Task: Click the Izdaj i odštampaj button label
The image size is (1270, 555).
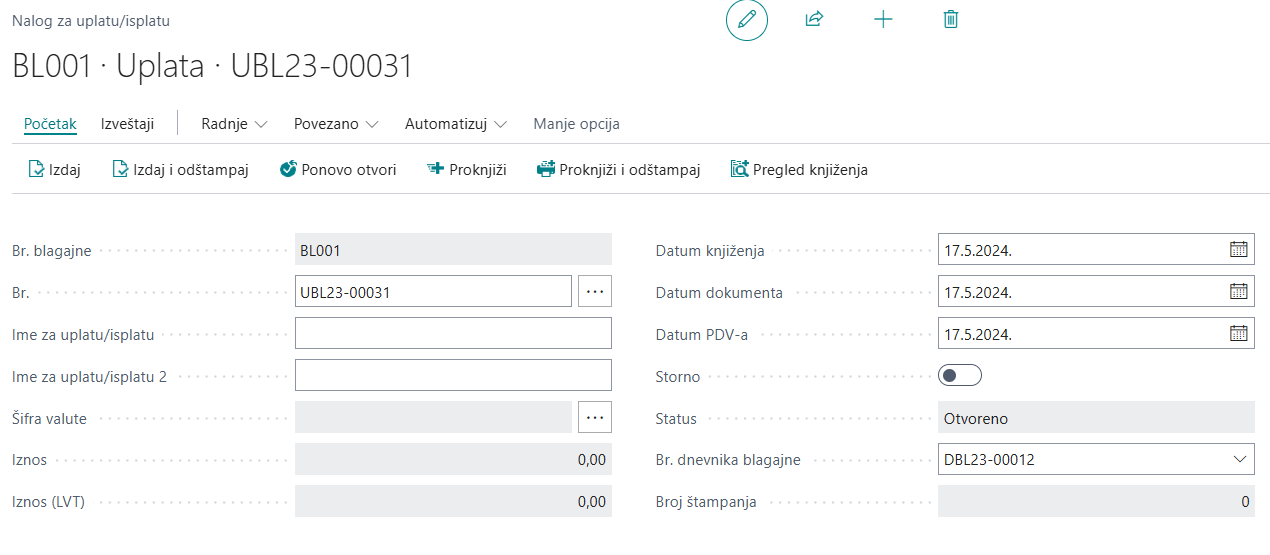Action: pyautogui.click(x=191, y=170)
